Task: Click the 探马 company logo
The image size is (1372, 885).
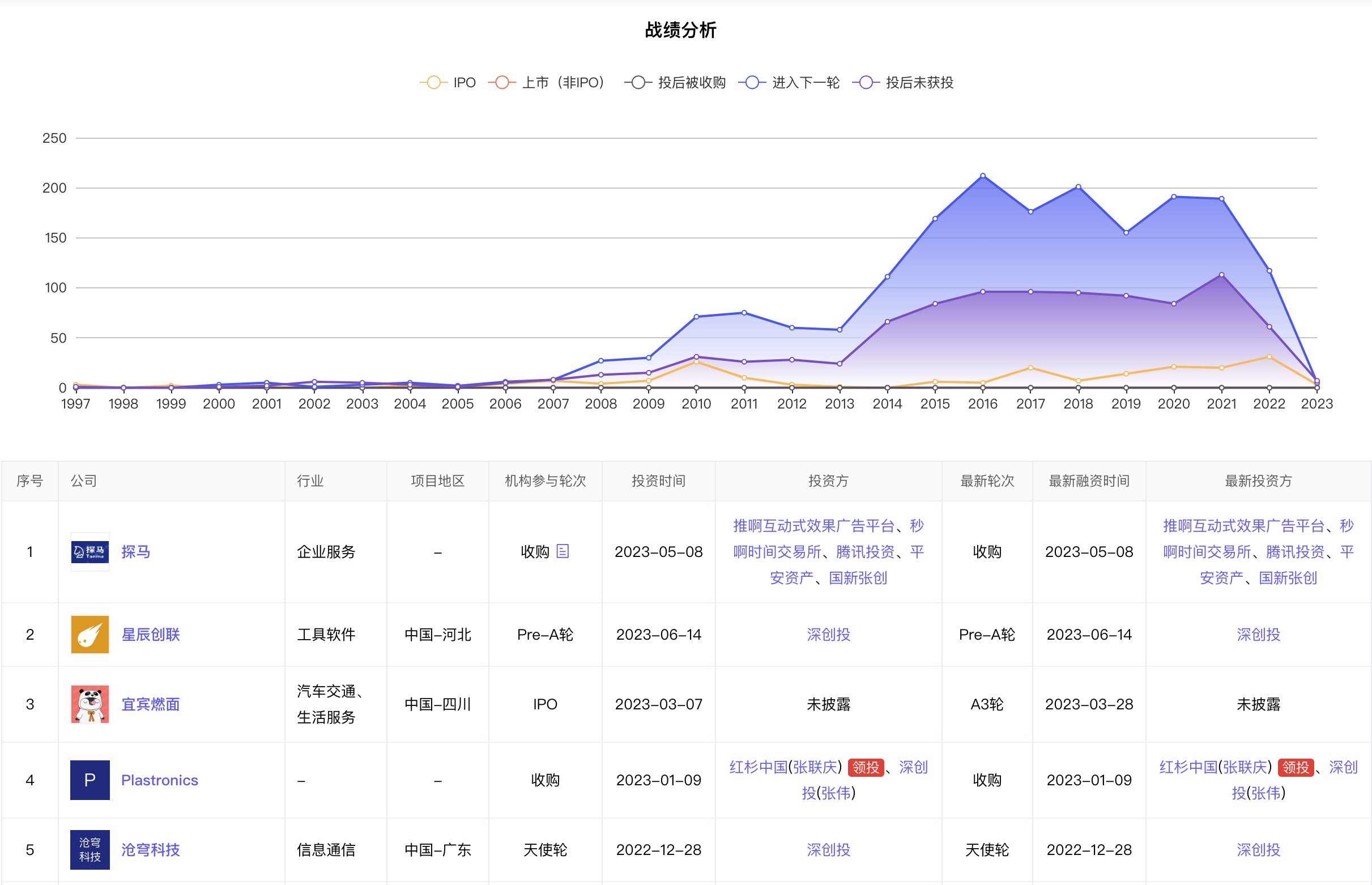Action: pyautogui.click(x=90, y=552)
